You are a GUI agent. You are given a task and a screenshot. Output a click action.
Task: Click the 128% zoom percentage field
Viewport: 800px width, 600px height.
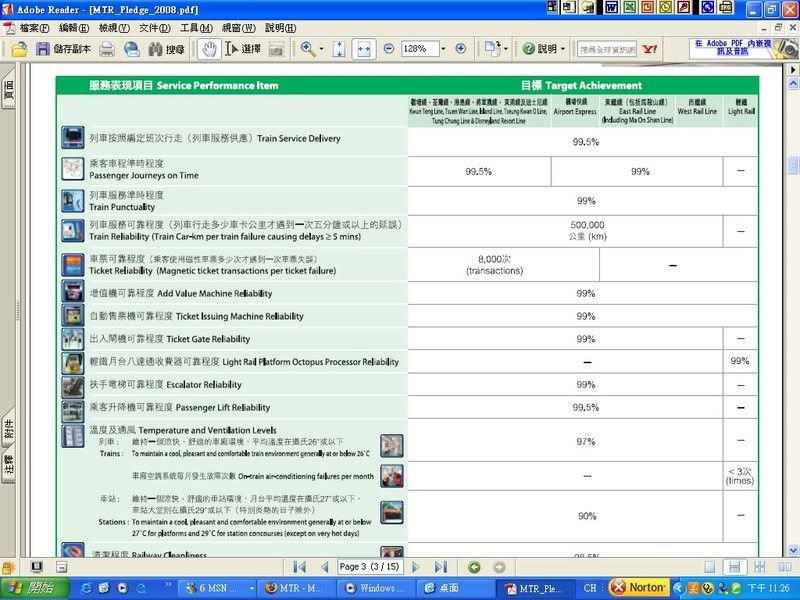tap(419, 49)
